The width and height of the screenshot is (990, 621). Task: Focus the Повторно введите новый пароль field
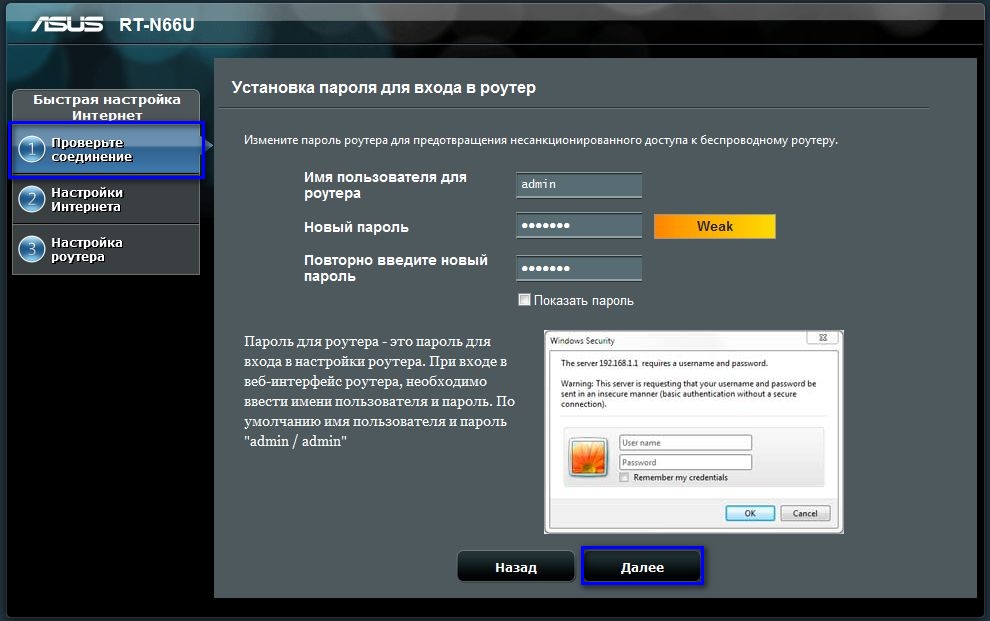click(579, 268)
